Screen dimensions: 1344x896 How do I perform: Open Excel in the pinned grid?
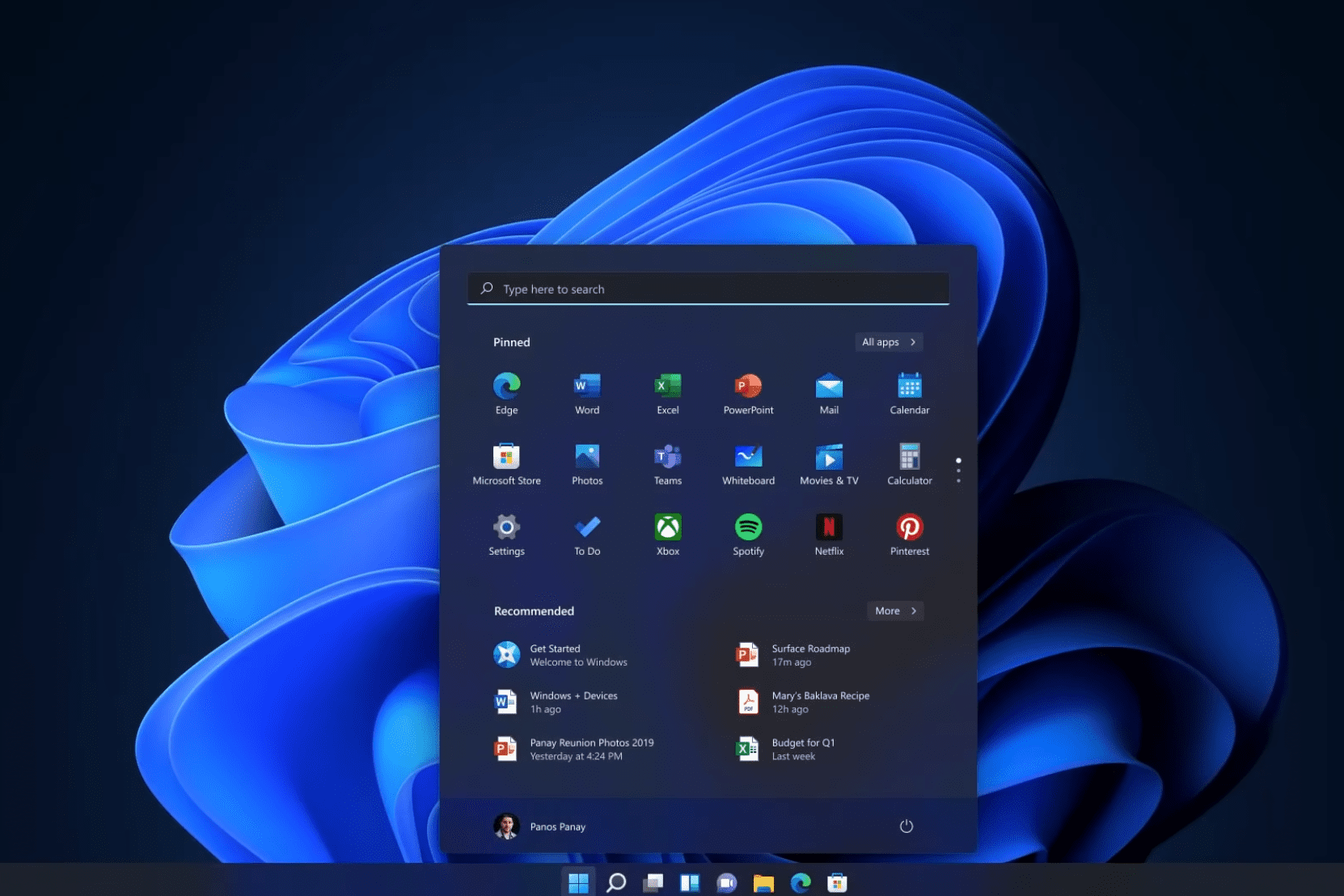pyautogui.click(x=668, y=394)
